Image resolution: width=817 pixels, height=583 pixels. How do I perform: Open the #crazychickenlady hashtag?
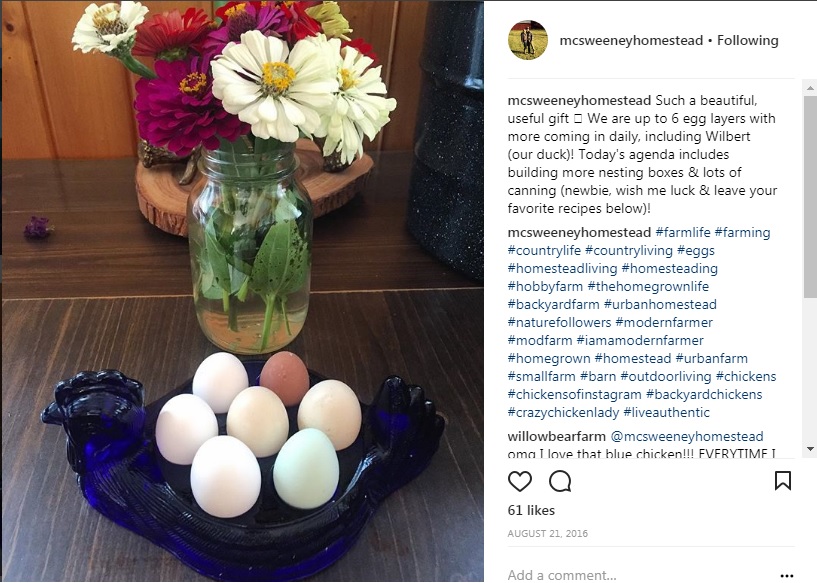click(563, 413)
